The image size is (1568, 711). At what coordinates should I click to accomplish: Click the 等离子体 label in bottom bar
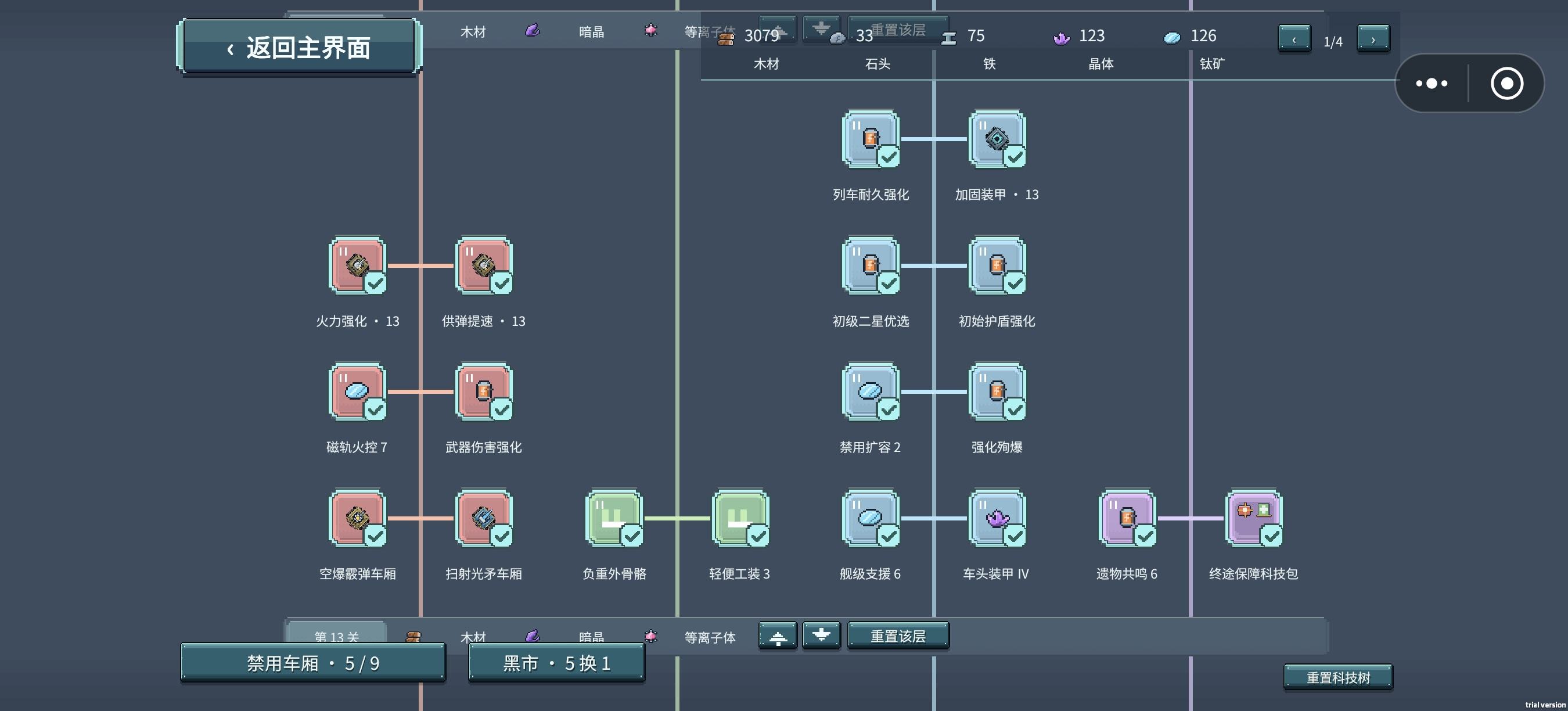coord(710,637)
